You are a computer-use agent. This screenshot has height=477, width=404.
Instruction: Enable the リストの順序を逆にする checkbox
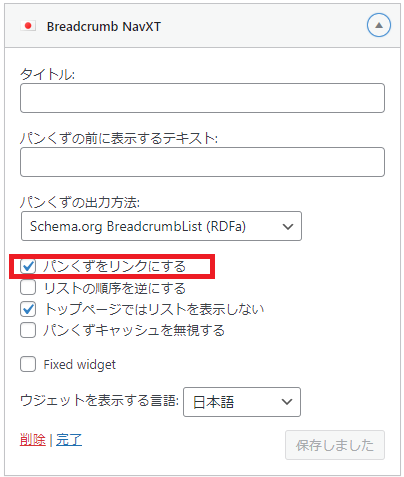28,288
